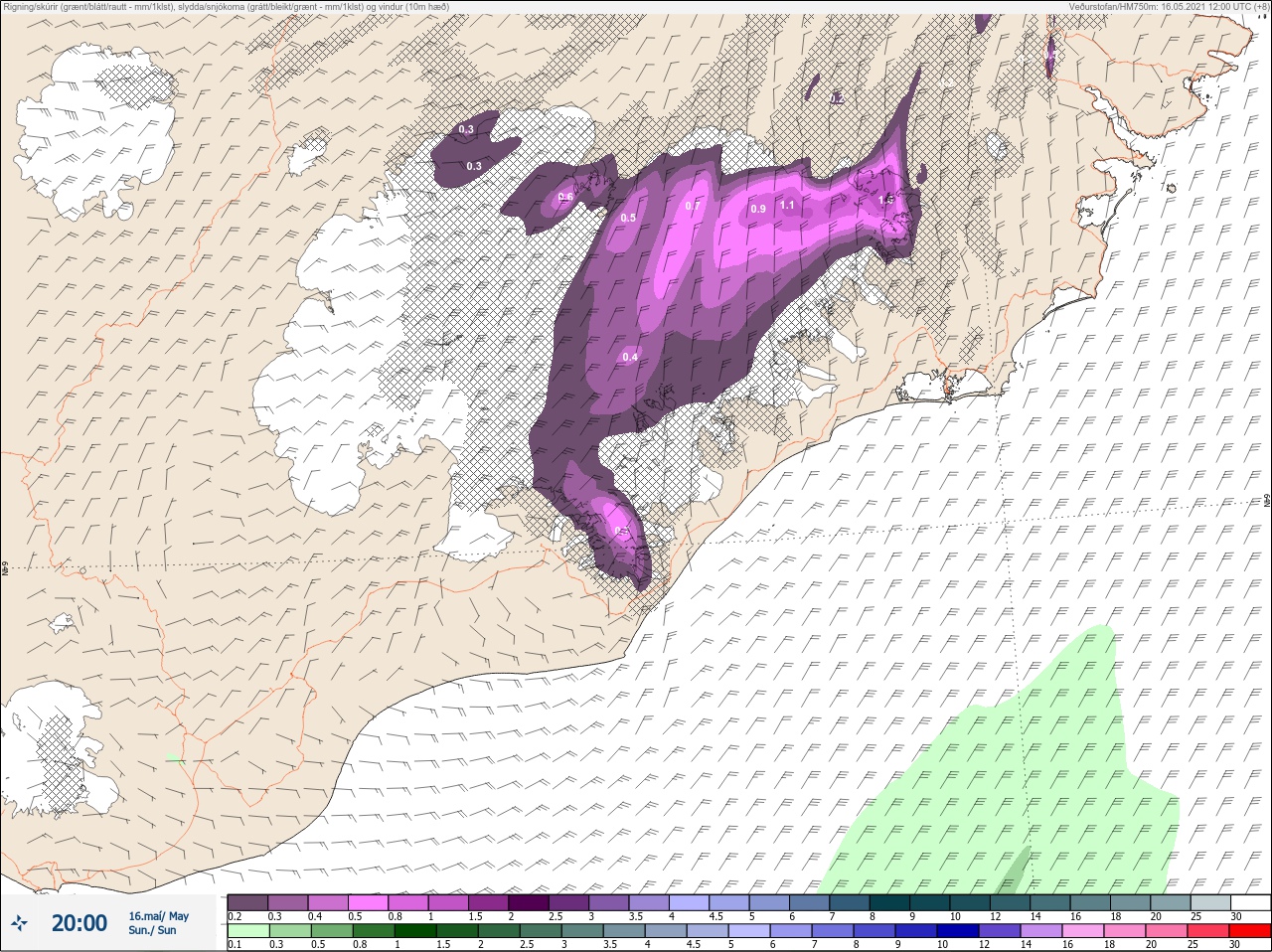
Task: Click the 1.5 snowfall value on the map
Action: (x=887, y=200)
